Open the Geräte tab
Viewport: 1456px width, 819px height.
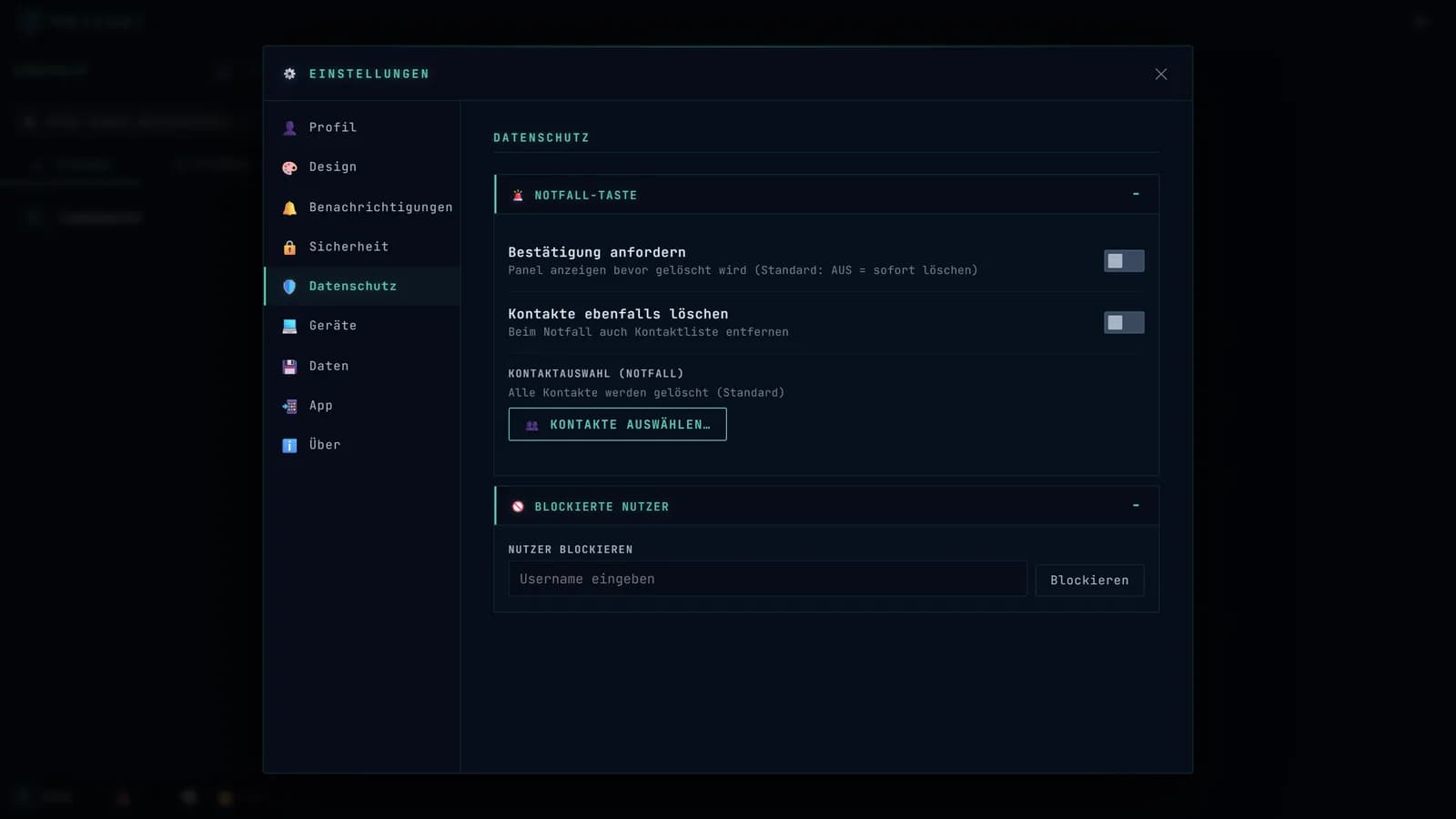pyautogui.click(x=362, y=325)
